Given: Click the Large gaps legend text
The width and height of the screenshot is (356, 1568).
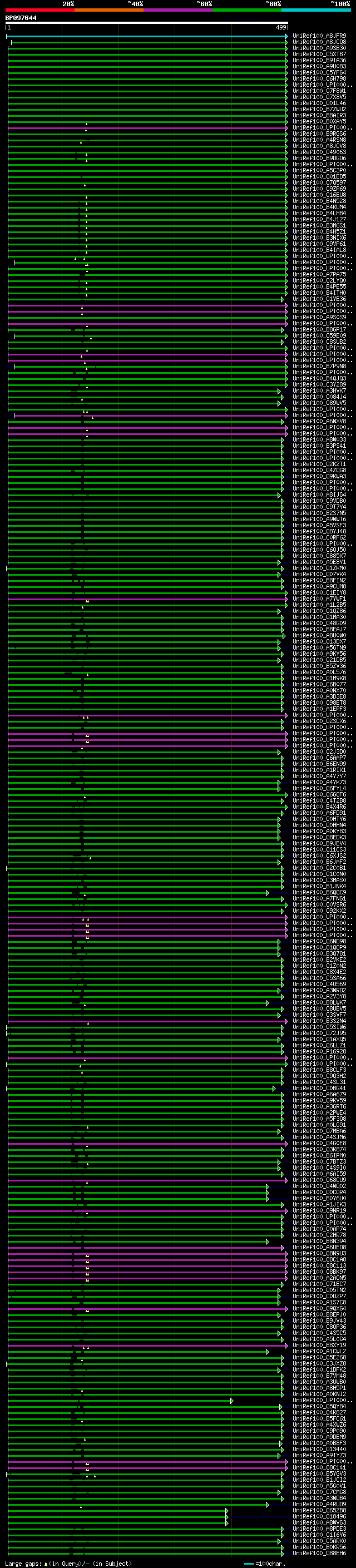Looking at the screenshot, I should [x=68, y=1563].
